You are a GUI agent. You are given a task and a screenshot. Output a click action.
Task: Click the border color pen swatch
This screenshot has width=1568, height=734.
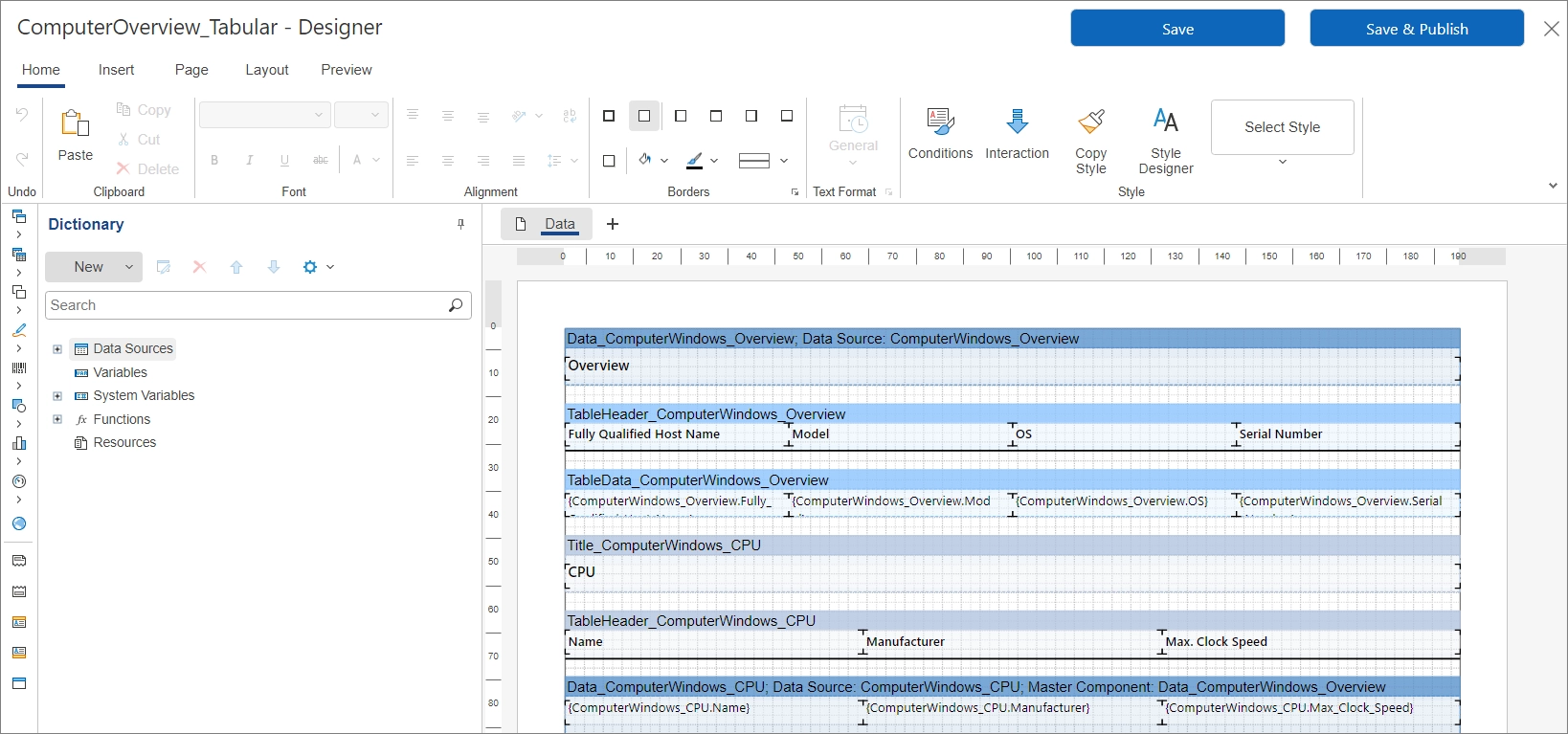coord(695,161)
